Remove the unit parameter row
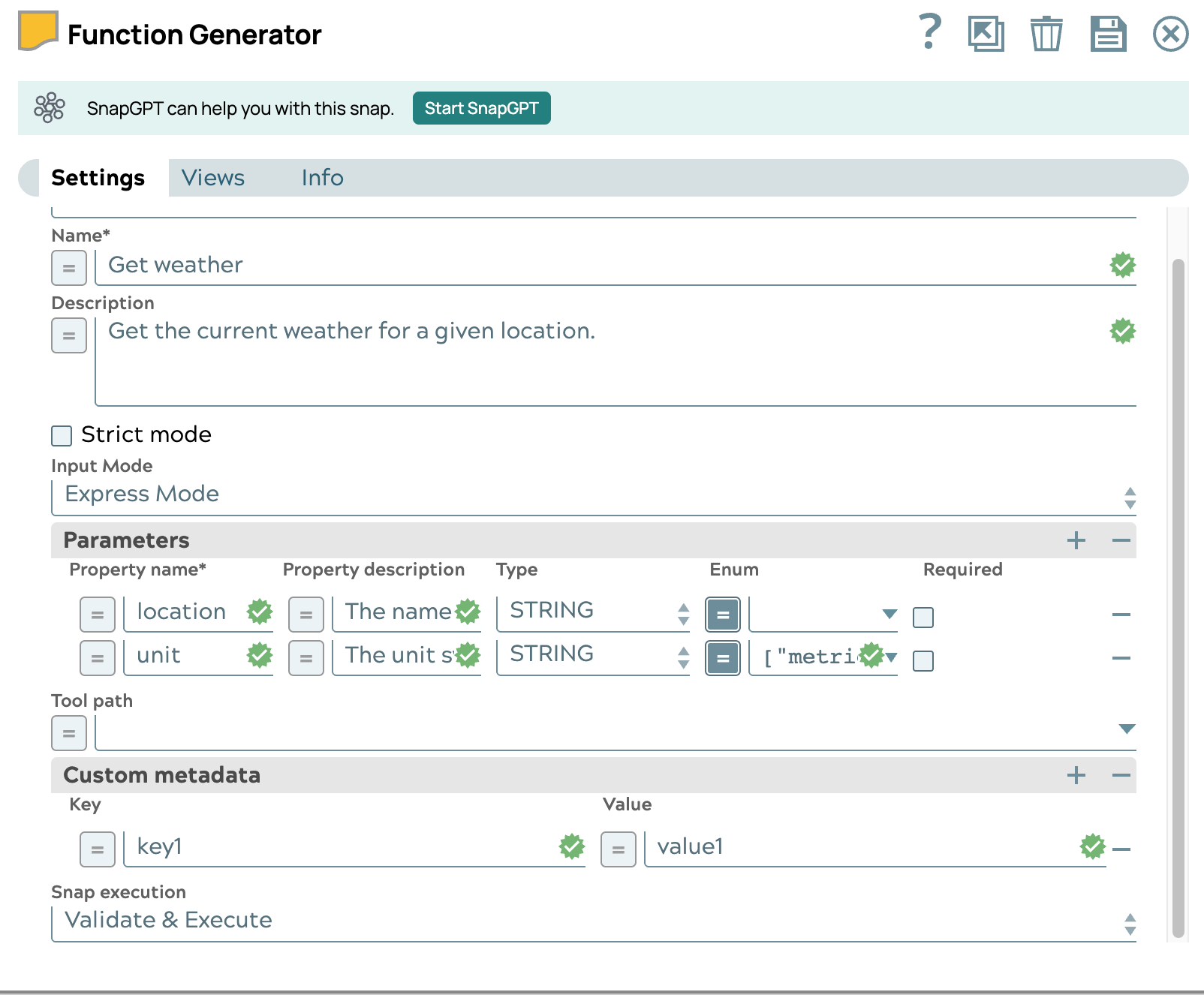Viewport: 1204px width, 995px height. click(1121, 658)
